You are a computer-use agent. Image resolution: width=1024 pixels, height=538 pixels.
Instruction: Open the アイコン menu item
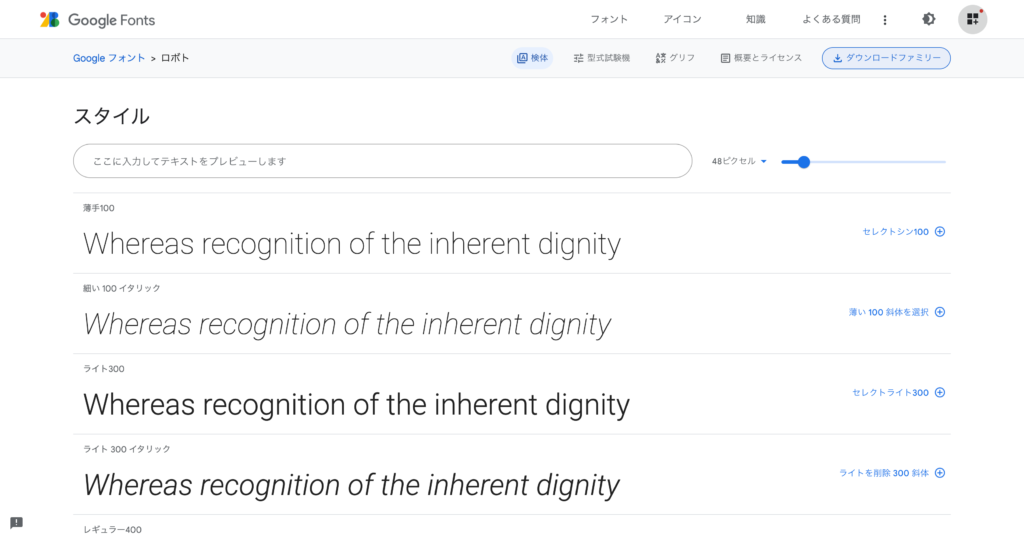[682, 19]
